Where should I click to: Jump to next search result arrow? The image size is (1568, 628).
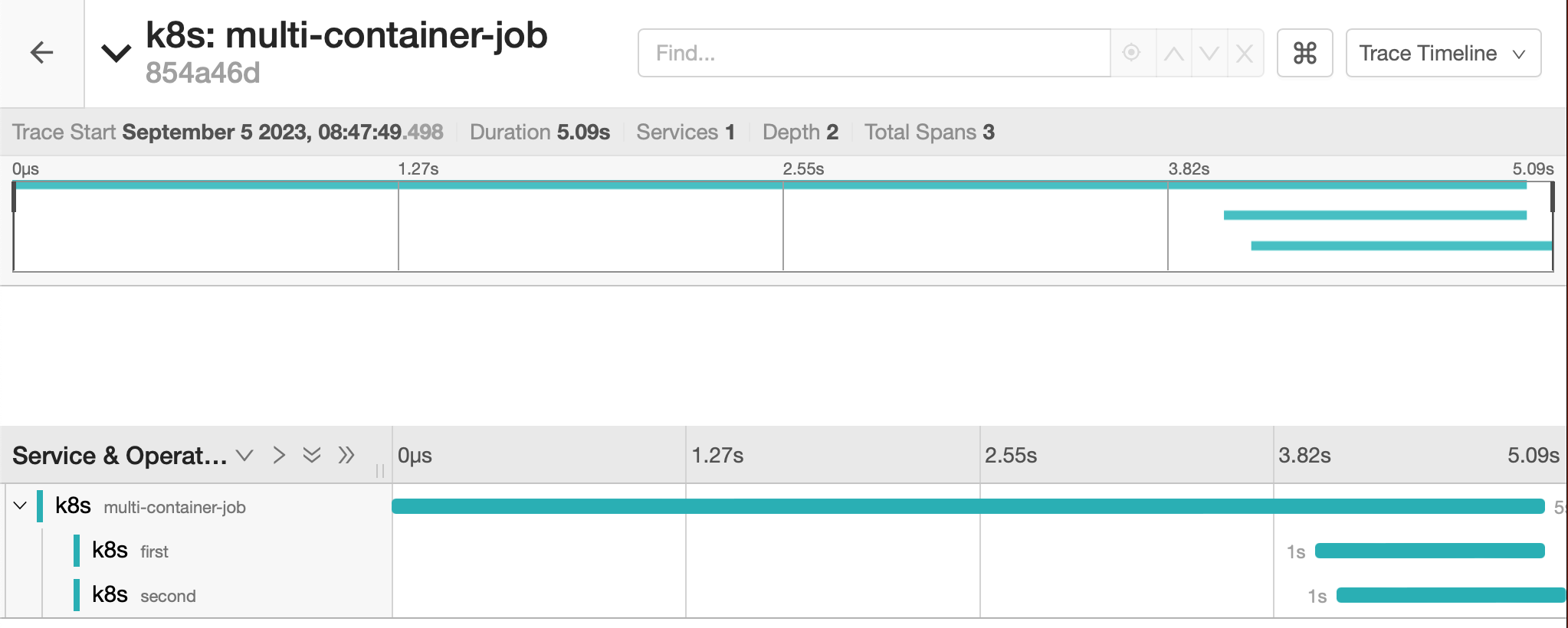pyautogui.click(x=1209, y=53)
